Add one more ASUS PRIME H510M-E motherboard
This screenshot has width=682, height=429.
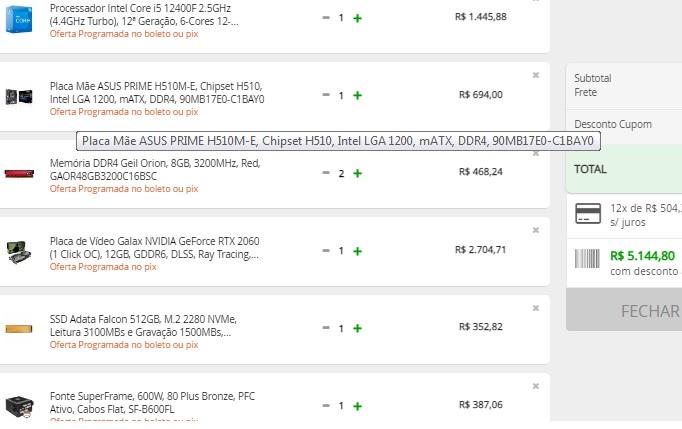357,95
